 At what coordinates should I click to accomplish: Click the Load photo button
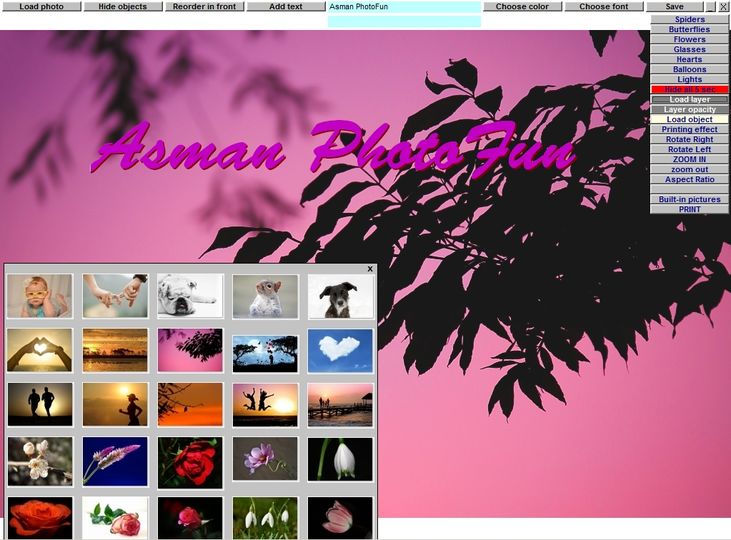click(x=41, y=7)
